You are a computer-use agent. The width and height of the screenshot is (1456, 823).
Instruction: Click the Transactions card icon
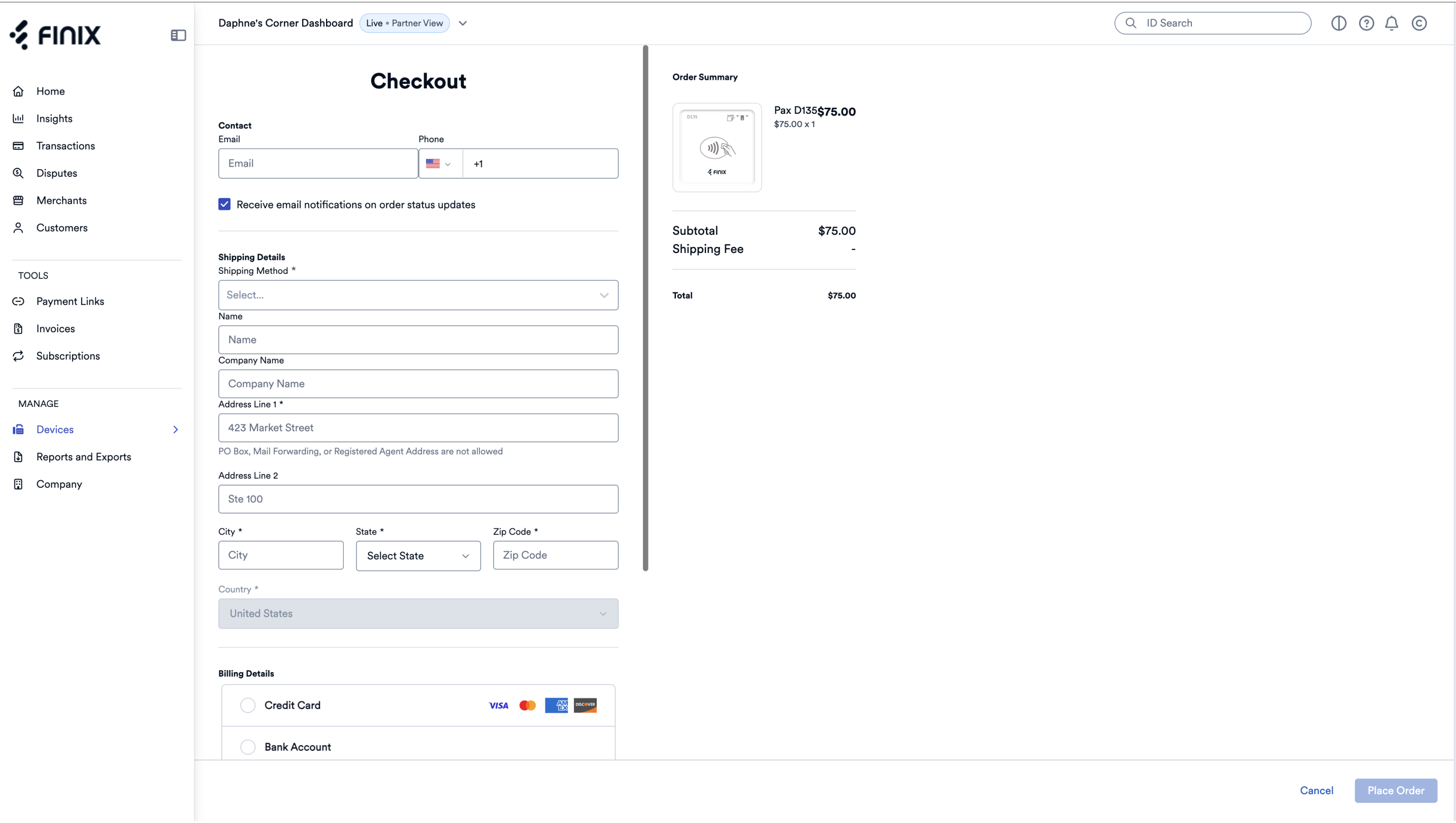18,146
